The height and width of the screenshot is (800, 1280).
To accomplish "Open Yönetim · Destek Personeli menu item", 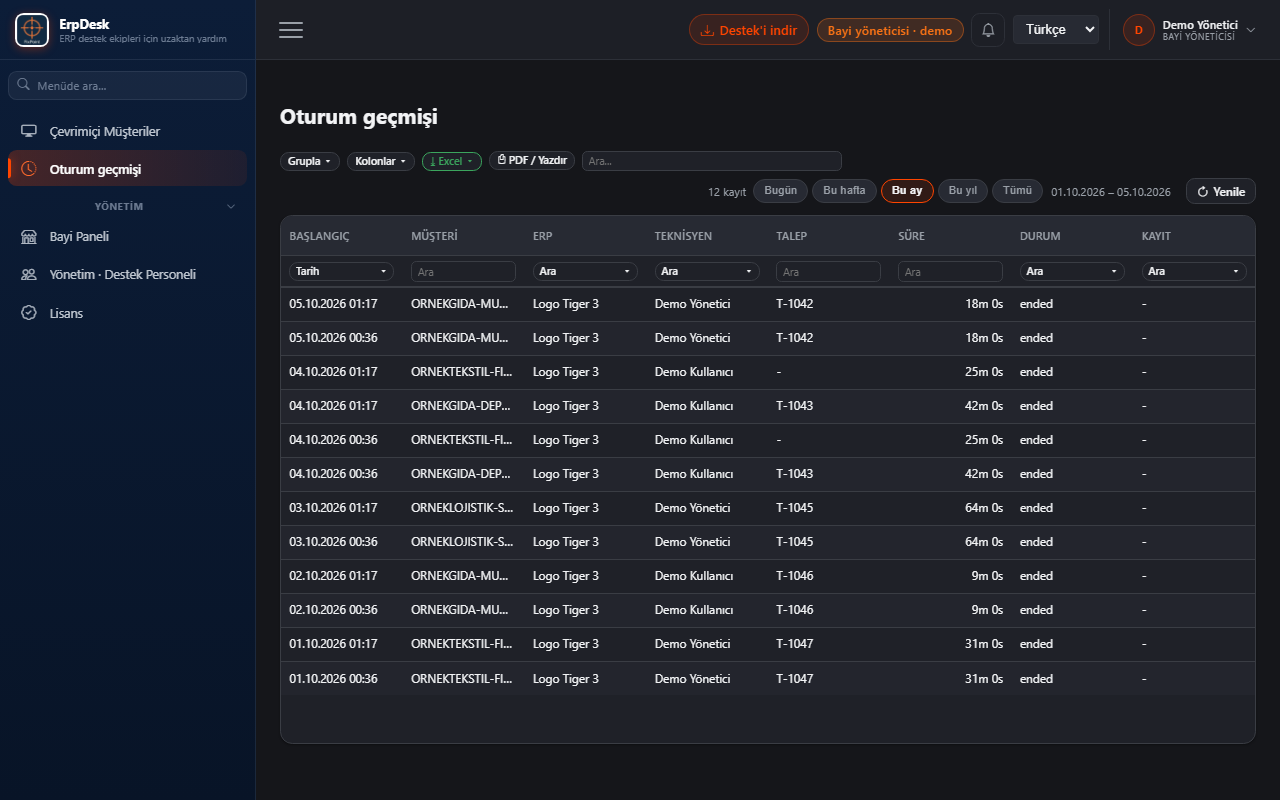I will pos(127,274).
